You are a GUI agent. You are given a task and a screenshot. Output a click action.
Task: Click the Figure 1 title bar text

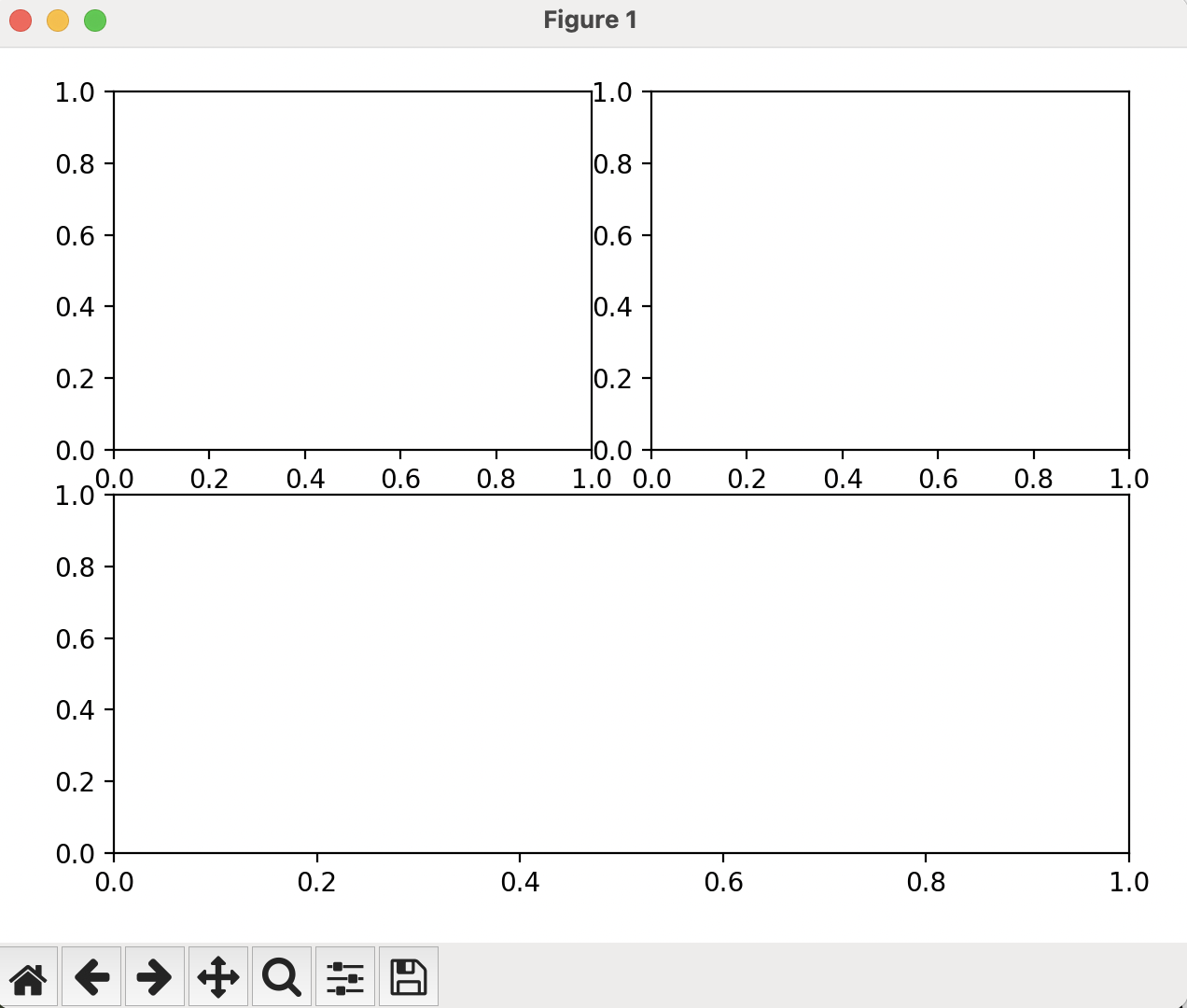pyautogui.click(x=590, y=20)
